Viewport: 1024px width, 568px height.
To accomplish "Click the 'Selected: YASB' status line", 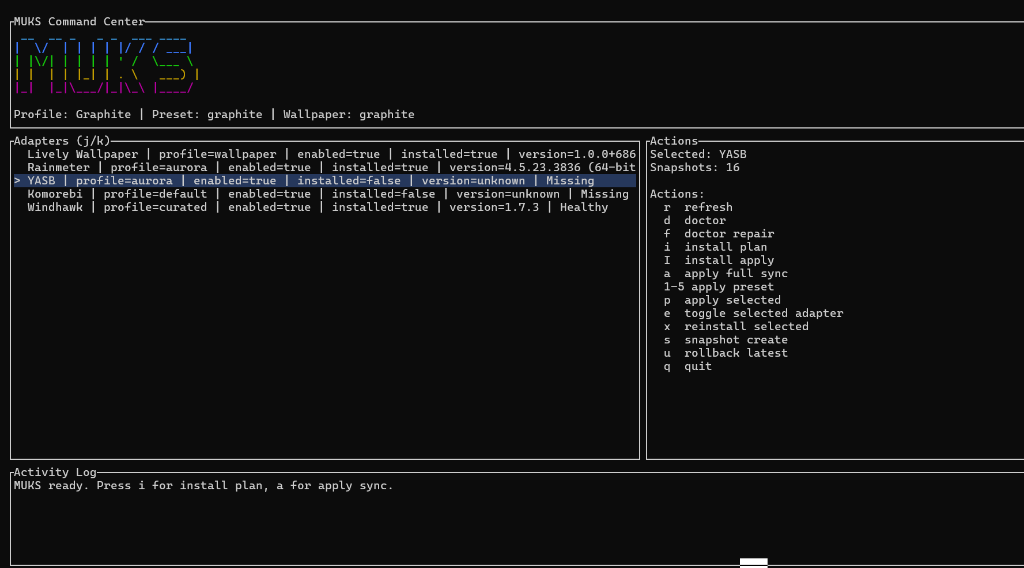I will (x=698, y=154).
